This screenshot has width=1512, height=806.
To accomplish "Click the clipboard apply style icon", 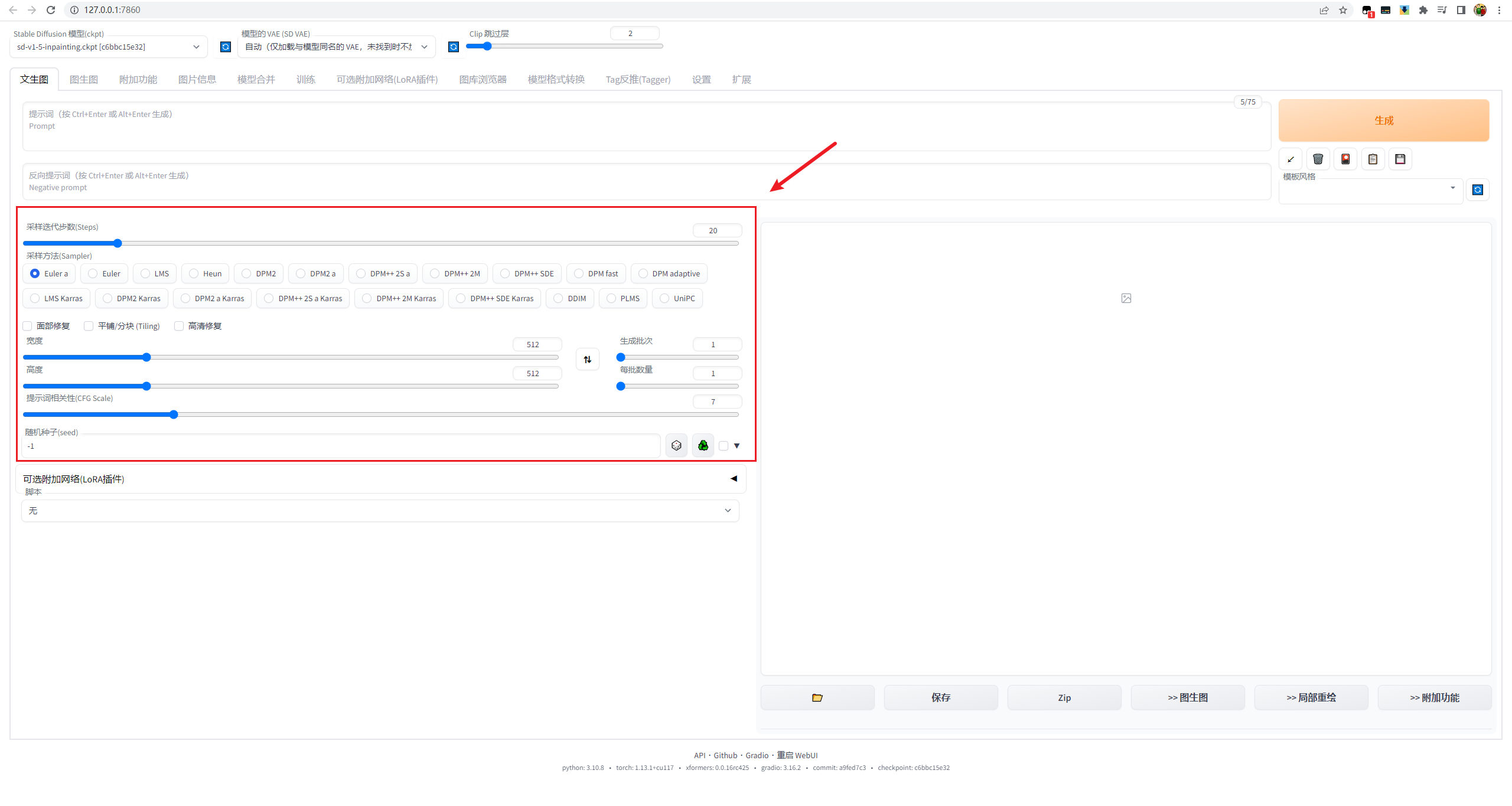I will pyautogui.click(x=1373, y=159).
